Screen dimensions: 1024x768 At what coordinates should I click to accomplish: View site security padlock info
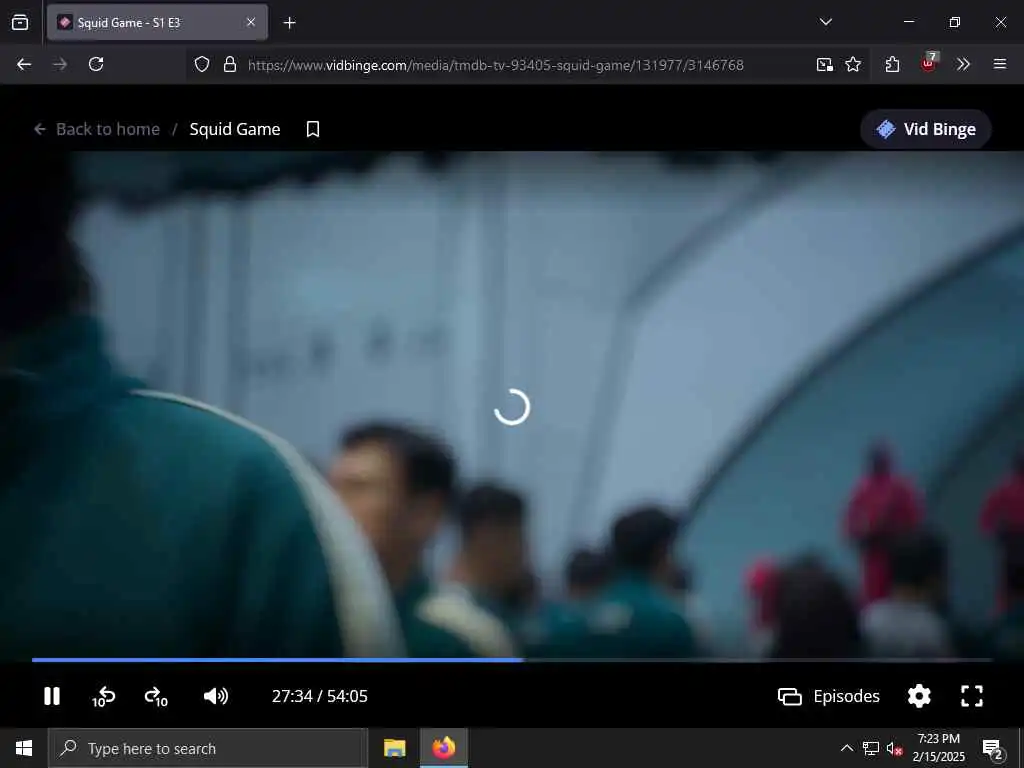(x=230, y=64)
